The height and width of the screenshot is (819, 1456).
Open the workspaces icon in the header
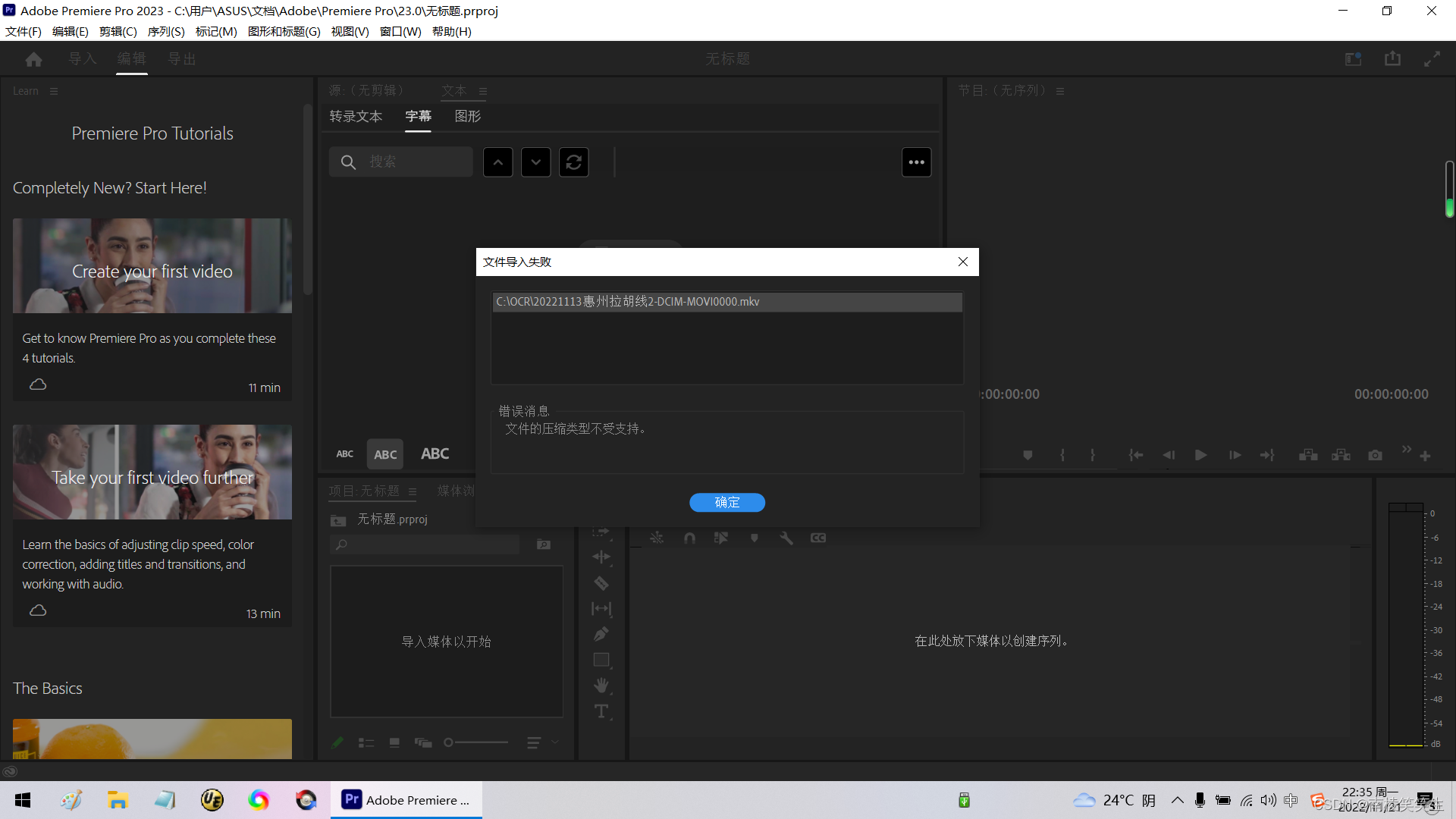click(1354, 58)
